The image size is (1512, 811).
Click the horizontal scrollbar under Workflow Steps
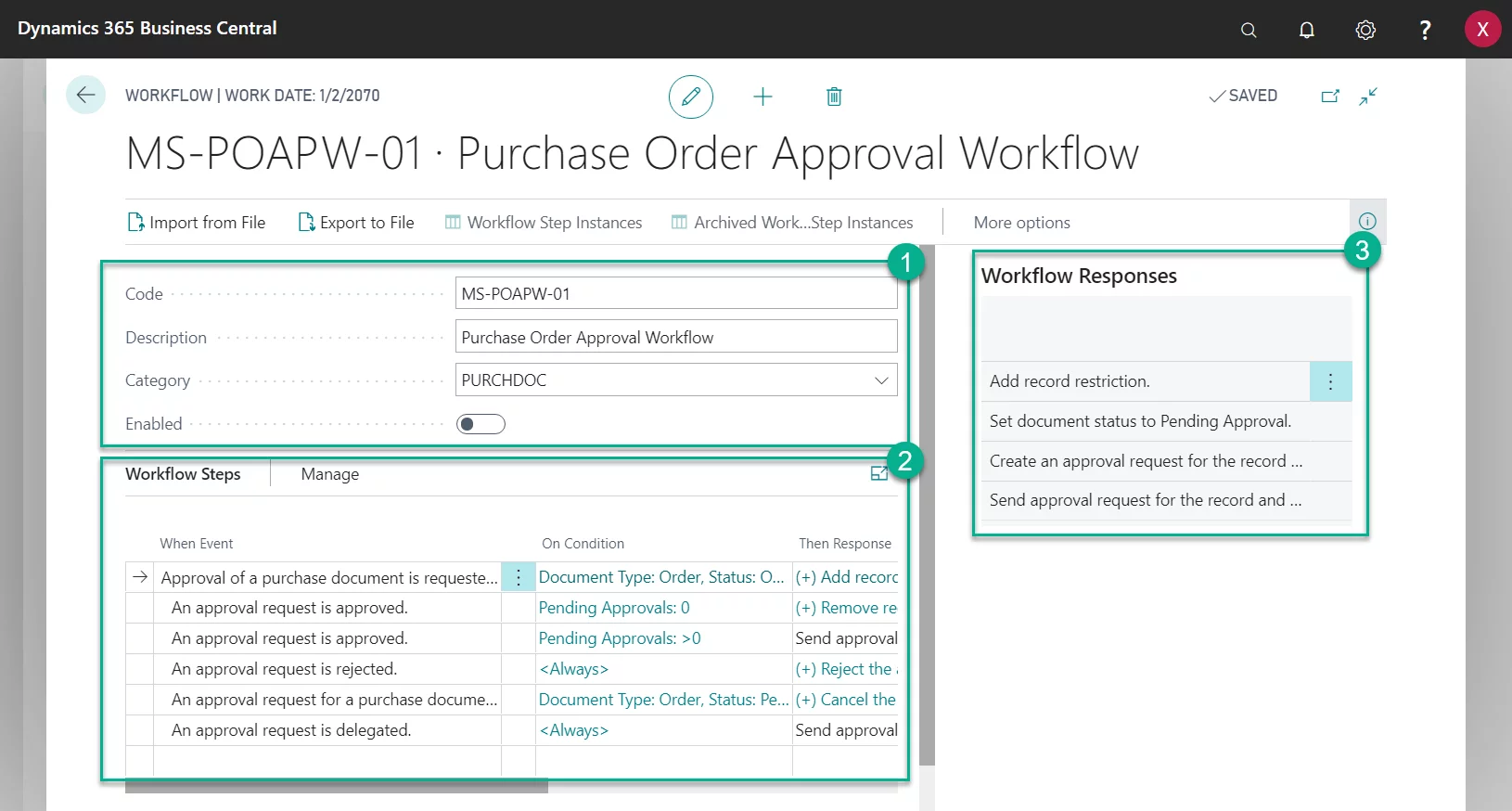(x=336, y=787)
